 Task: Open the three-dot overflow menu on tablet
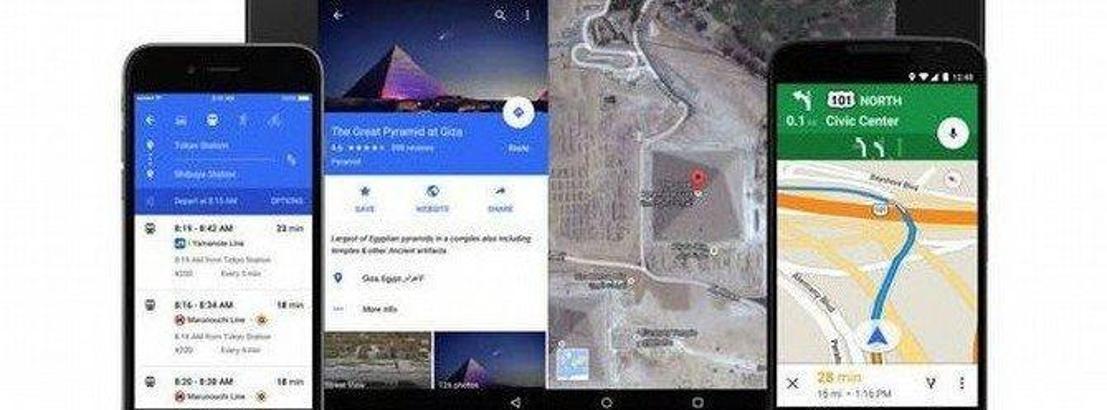tap(527, 15)
